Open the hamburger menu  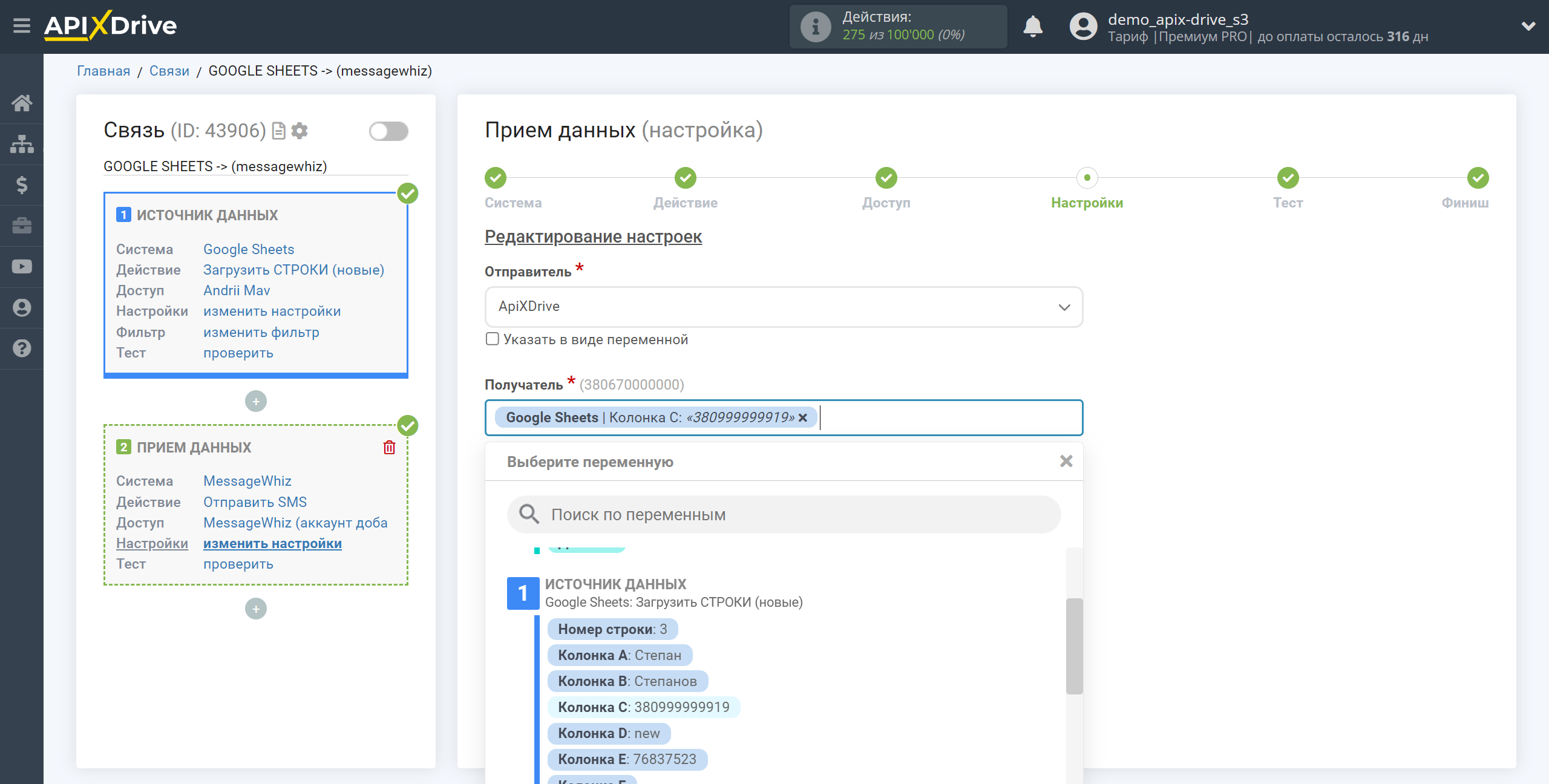[22, 26]
